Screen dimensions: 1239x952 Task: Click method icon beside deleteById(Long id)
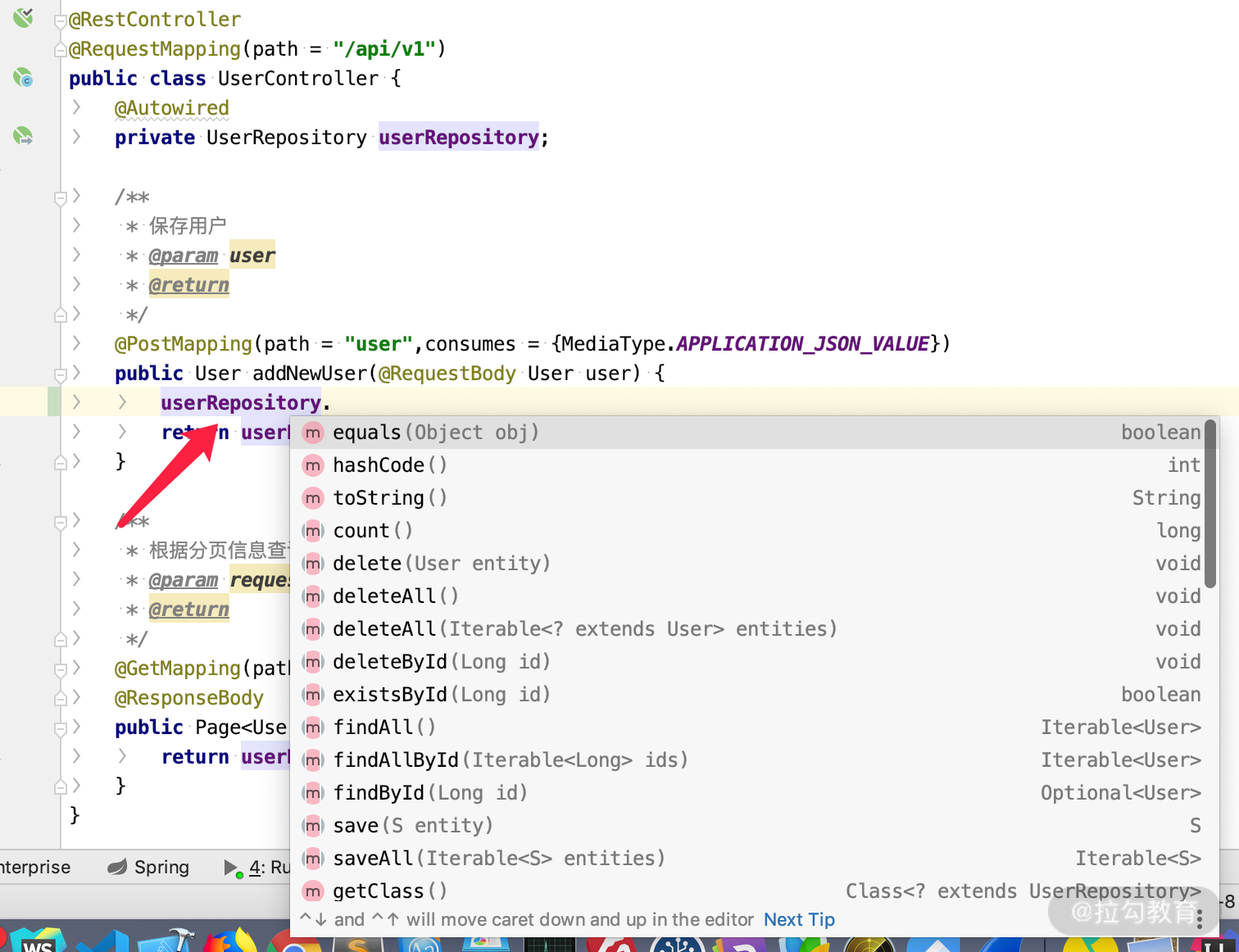point(313,662)
